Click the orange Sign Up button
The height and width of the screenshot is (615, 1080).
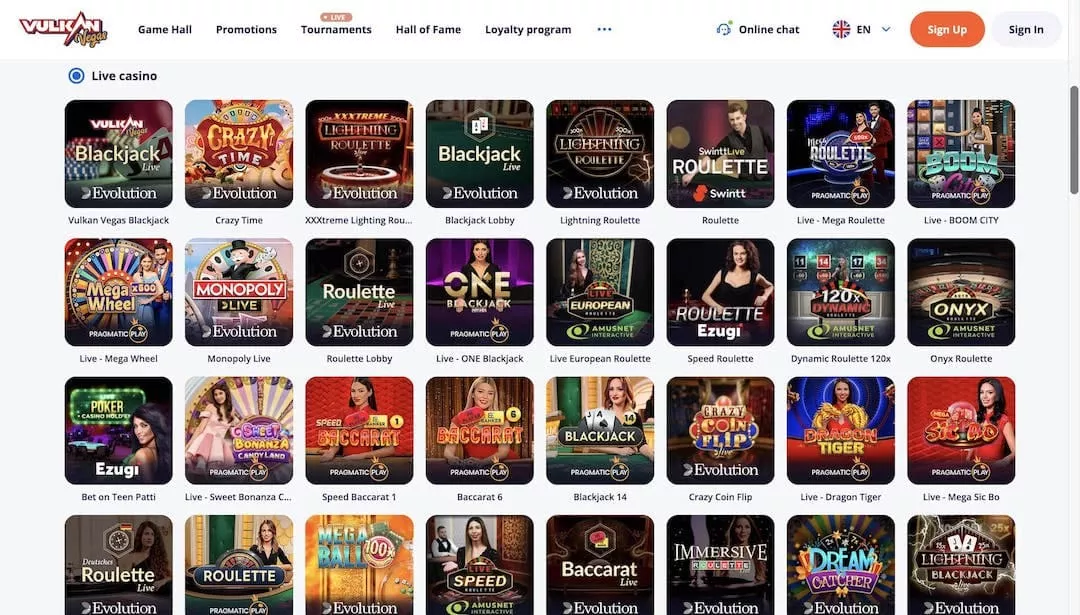[x=947, y=30]
